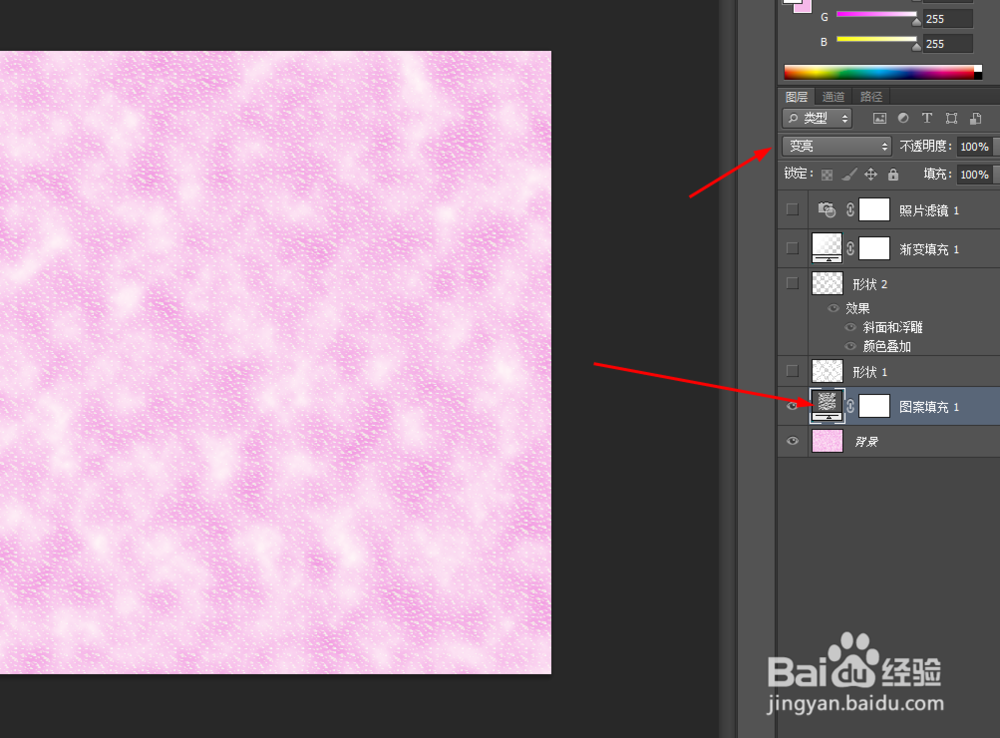This screenshot has width=1000, height=738.
Task: Hide the 背景 layer
Action: pos(792,441)
